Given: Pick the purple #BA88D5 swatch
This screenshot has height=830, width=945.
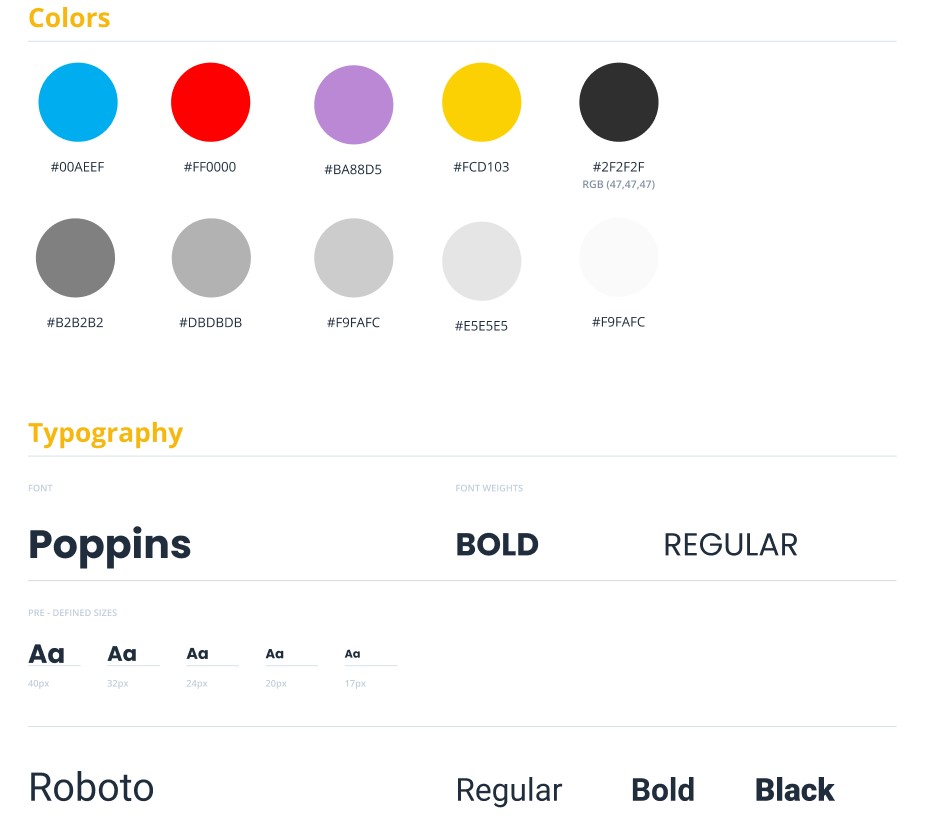Looking at the screenshot, I should (x=354, y=105).
